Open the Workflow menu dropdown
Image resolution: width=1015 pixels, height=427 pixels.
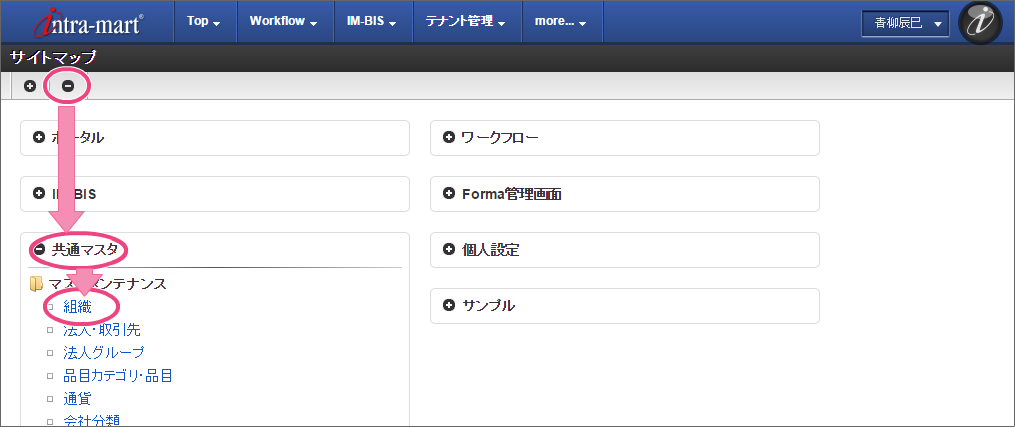point(283,21)
